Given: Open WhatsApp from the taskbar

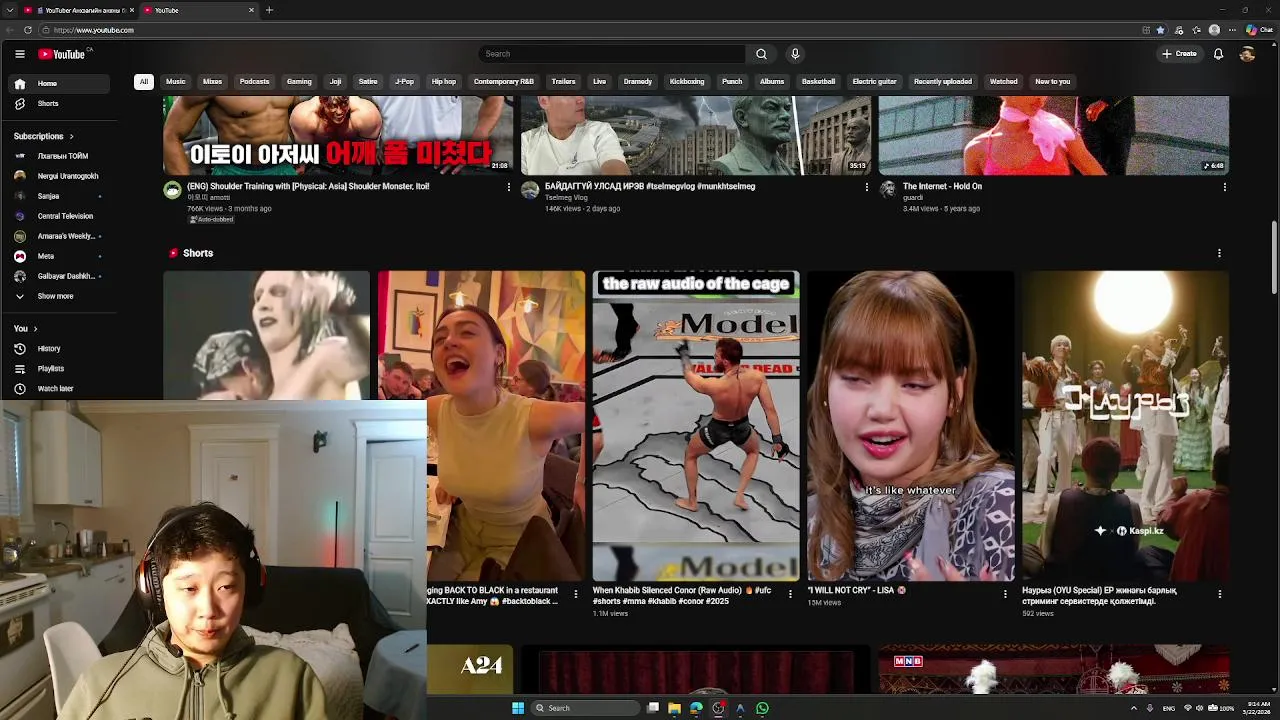Looking at the screenshot, I should pos(762,708).
